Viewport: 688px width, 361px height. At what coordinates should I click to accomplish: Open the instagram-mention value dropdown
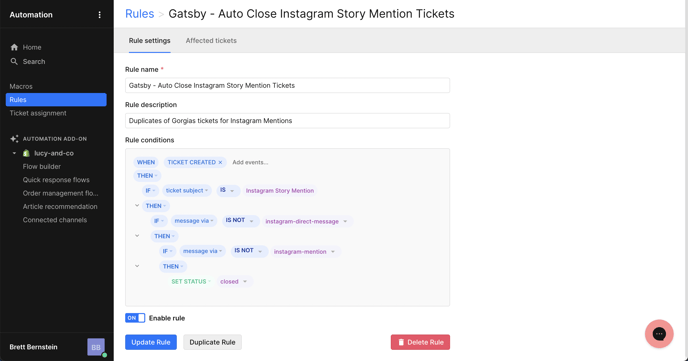click(x=305, y=252)
